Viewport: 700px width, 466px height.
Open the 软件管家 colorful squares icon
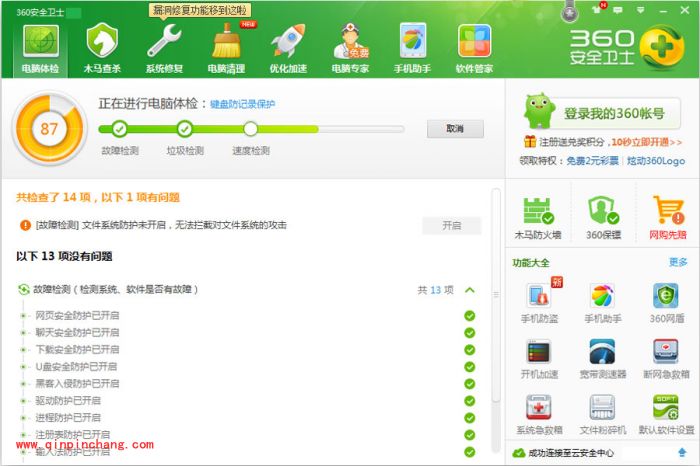[x=474, y=50]
